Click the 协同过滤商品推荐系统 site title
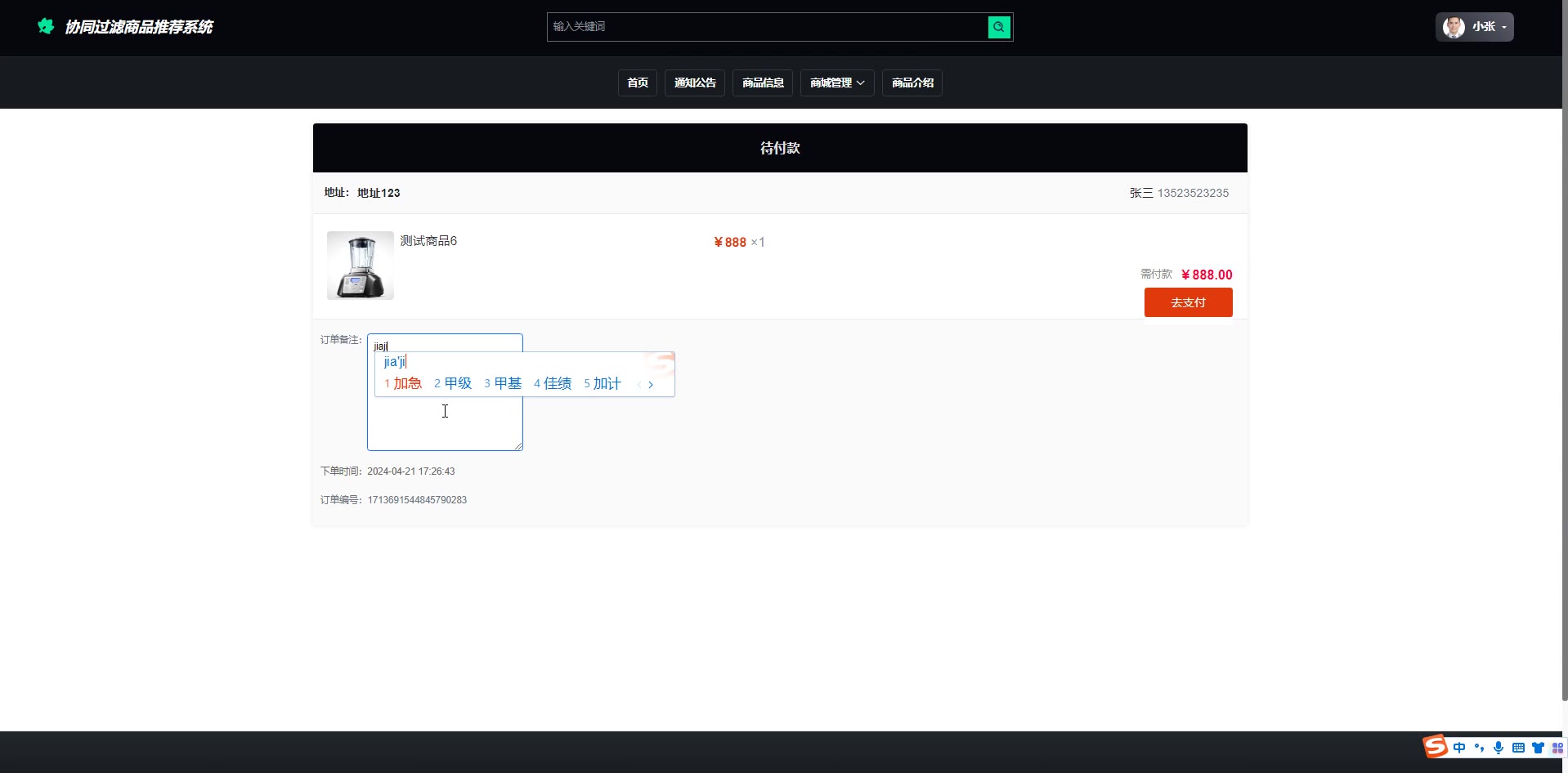The height and width of the screenshot is (773, 1568). pos(139,27)
